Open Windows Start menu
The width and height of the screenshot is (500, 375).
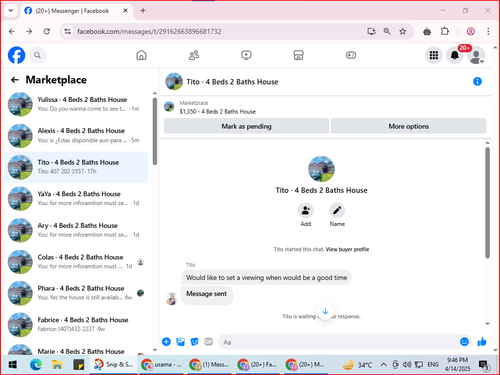point(12,365)
